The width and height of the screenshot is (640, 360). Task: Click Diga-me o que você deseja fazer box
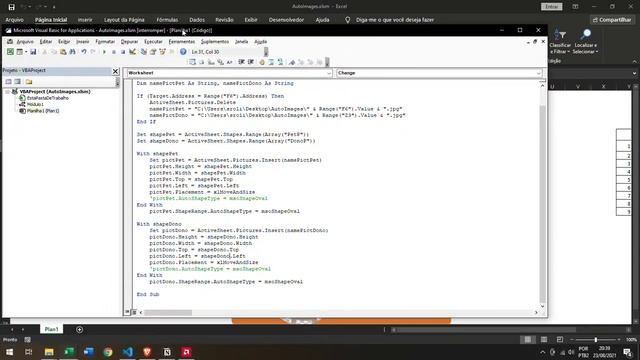[x=394, y=20]
